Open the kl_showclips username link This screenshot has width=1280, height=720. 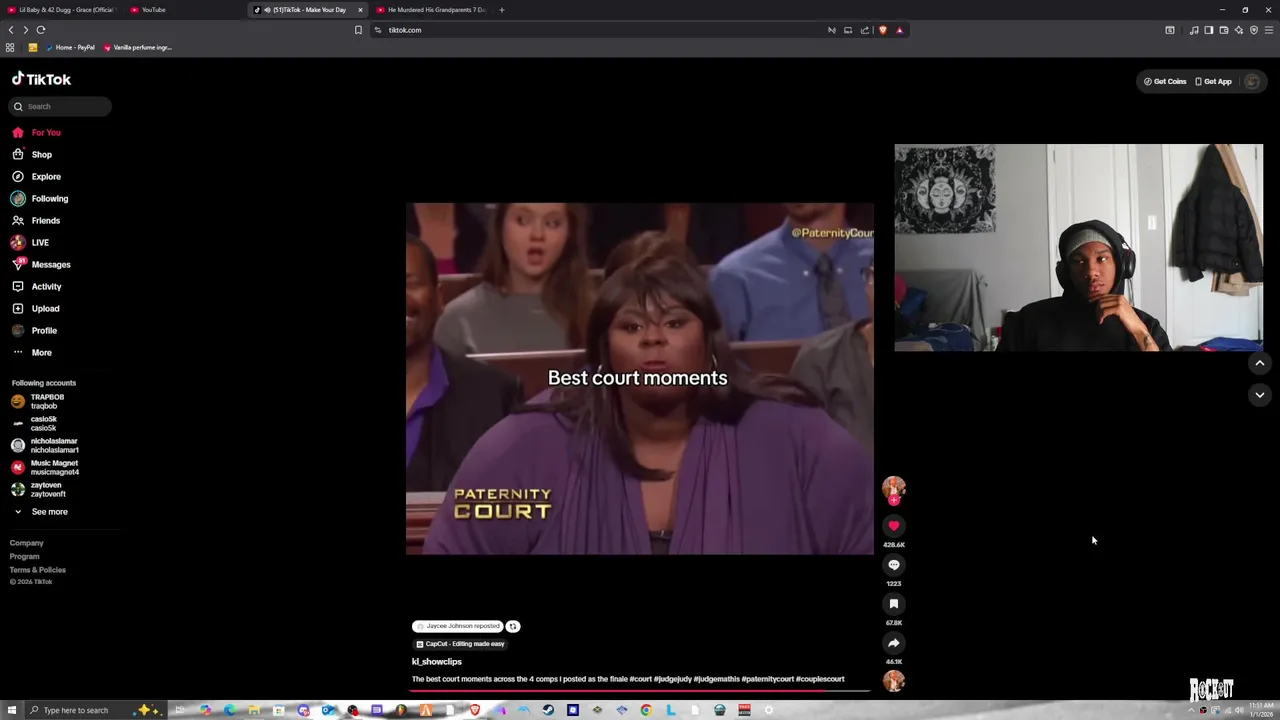click(x=437, y=661)
